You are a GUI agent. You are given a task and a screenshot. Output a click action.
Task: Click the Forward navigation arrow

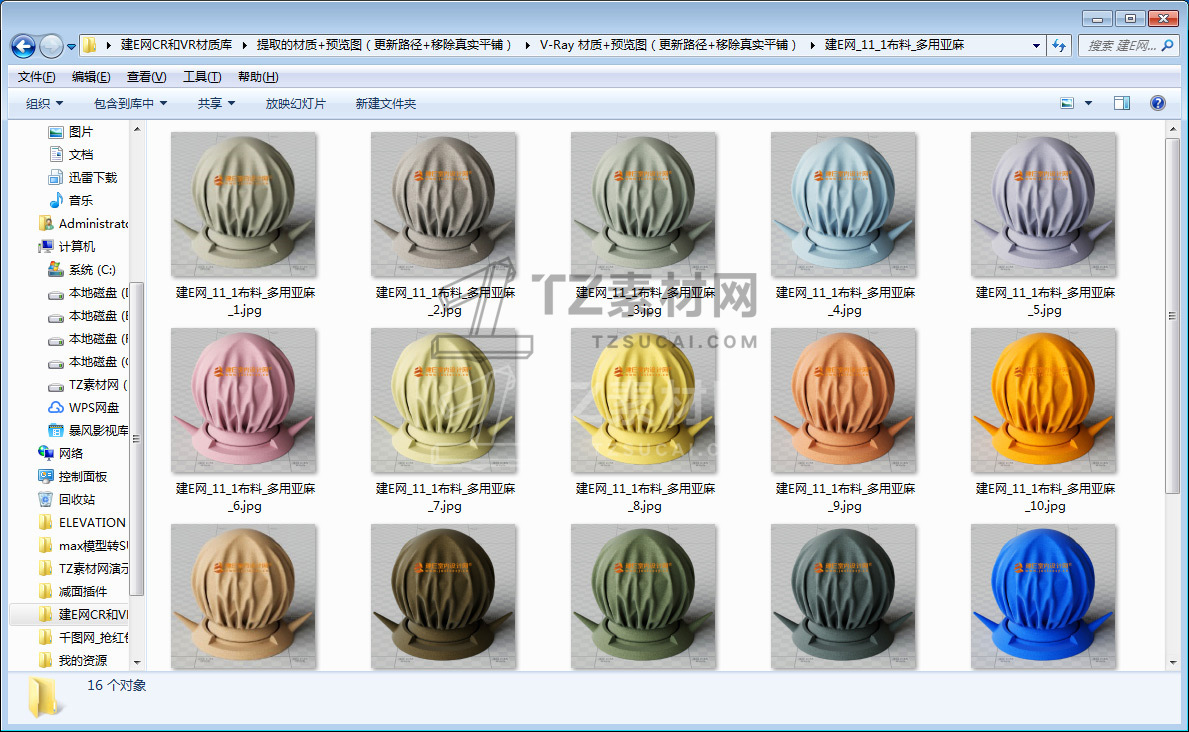[51, 46]
